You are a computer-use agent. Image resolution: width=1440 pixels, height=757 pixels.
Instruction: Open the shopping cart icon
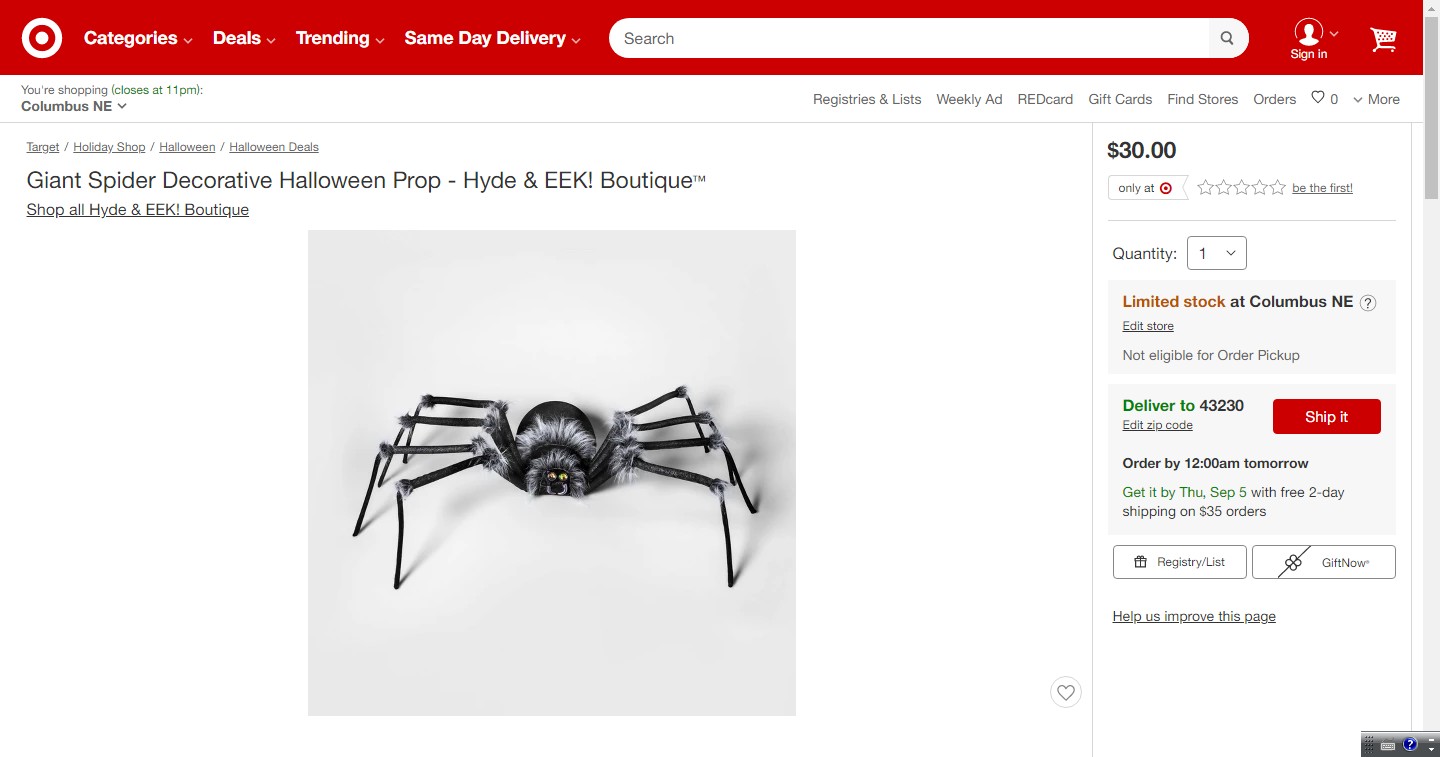click(1384, 39)
